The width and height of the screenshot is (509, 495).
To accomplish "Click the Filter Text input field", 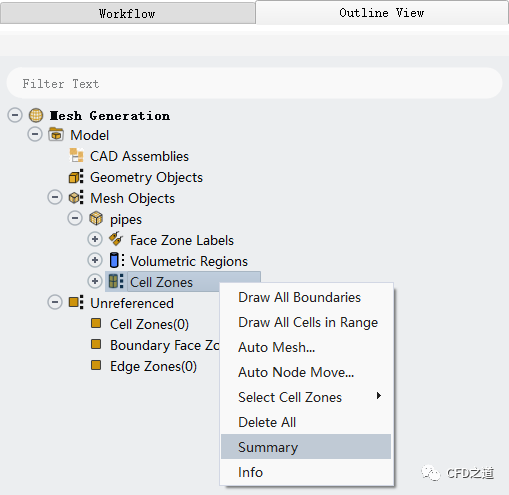I will click(x=254, y=83).
